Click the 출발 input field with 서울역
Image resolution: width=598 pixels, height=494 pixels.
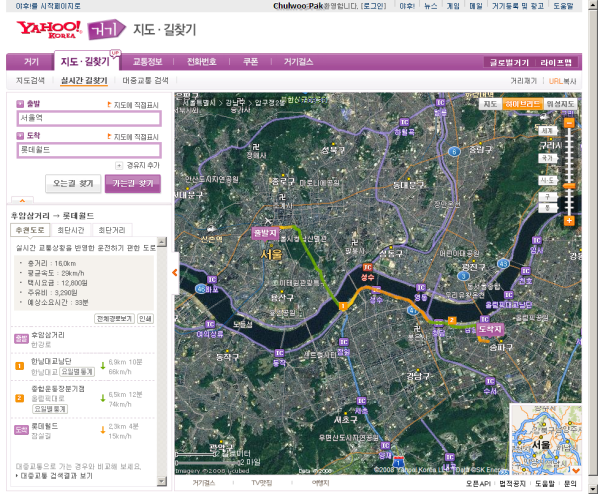click(x=89, y=118)
